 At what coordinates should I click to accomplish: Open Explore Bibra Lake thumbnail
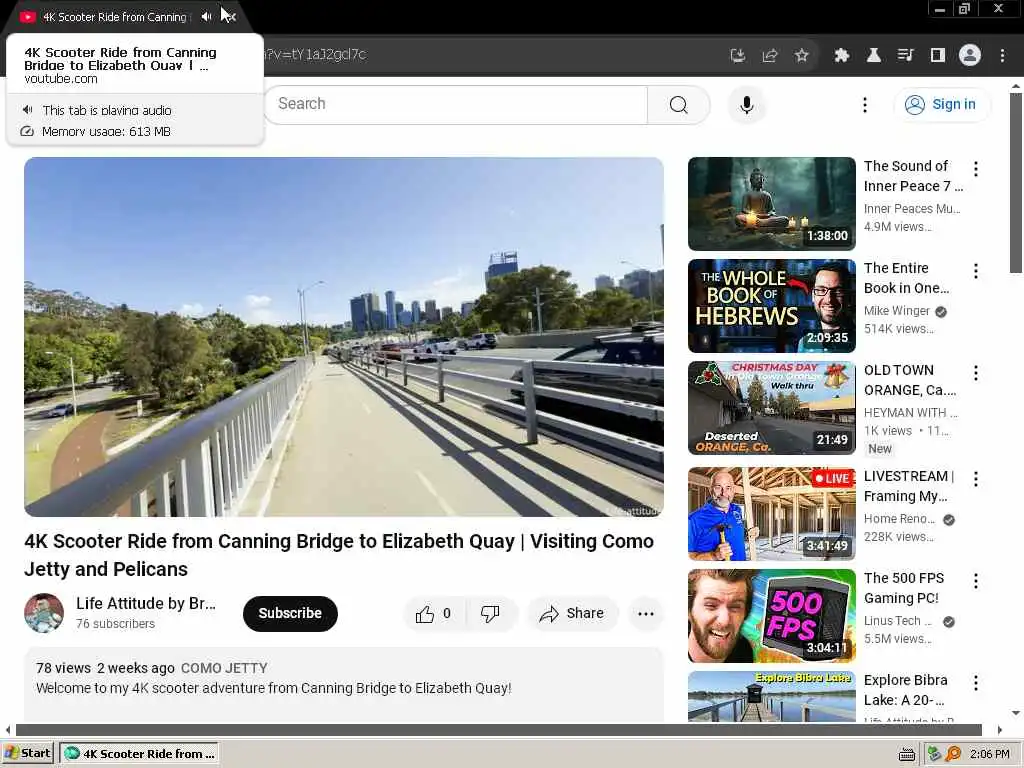771,696
